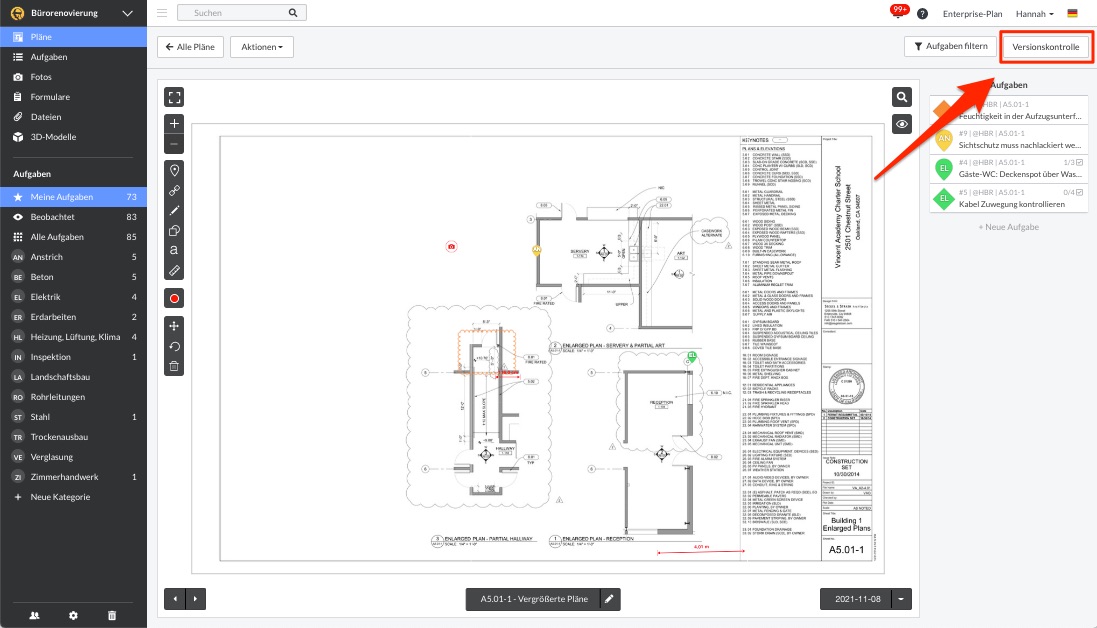
Task: Open the Aktionen dropdown
Action: 261,46
